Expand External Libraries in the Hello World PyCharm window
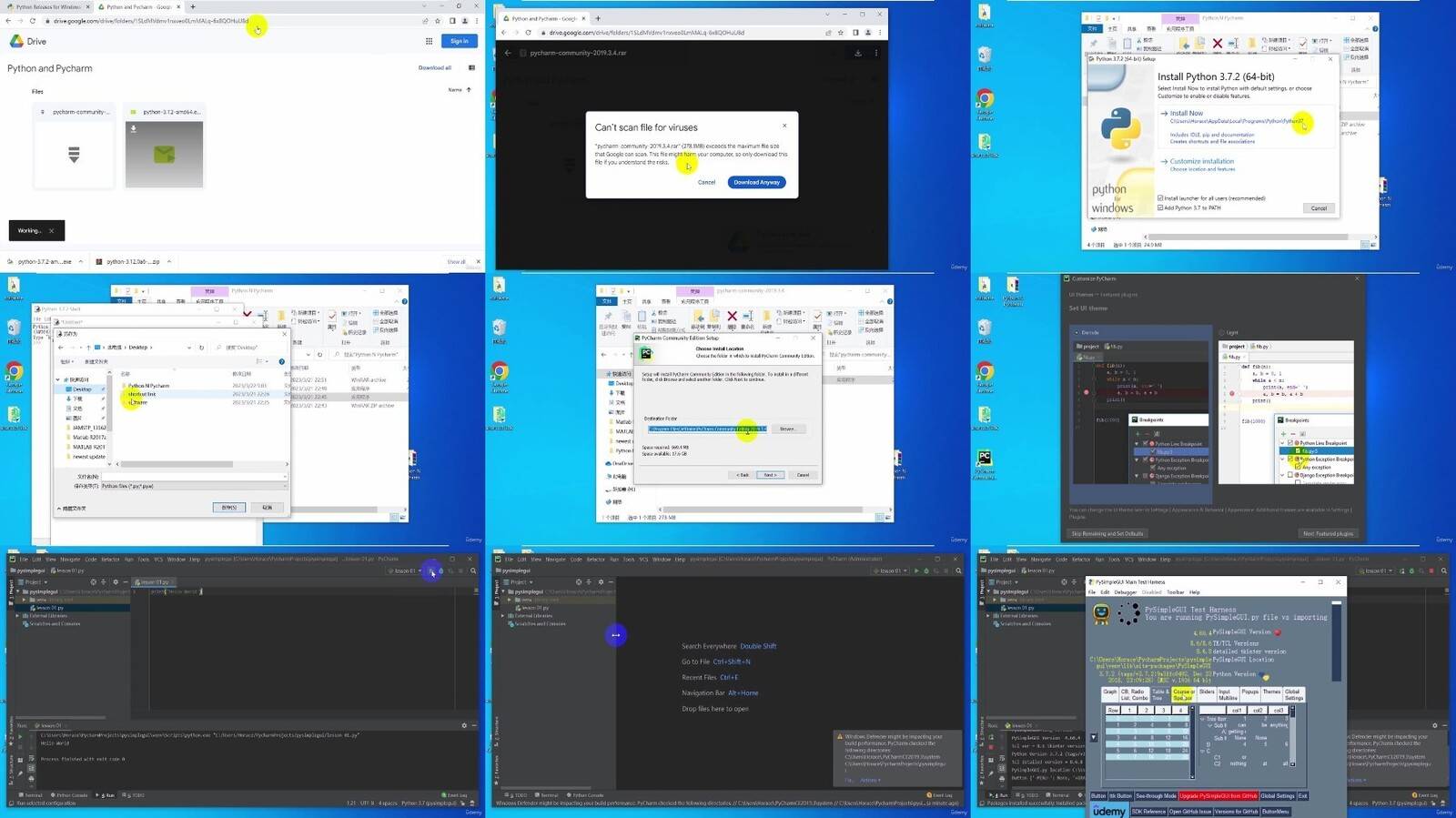1456x818 pixels. [17, 616]
